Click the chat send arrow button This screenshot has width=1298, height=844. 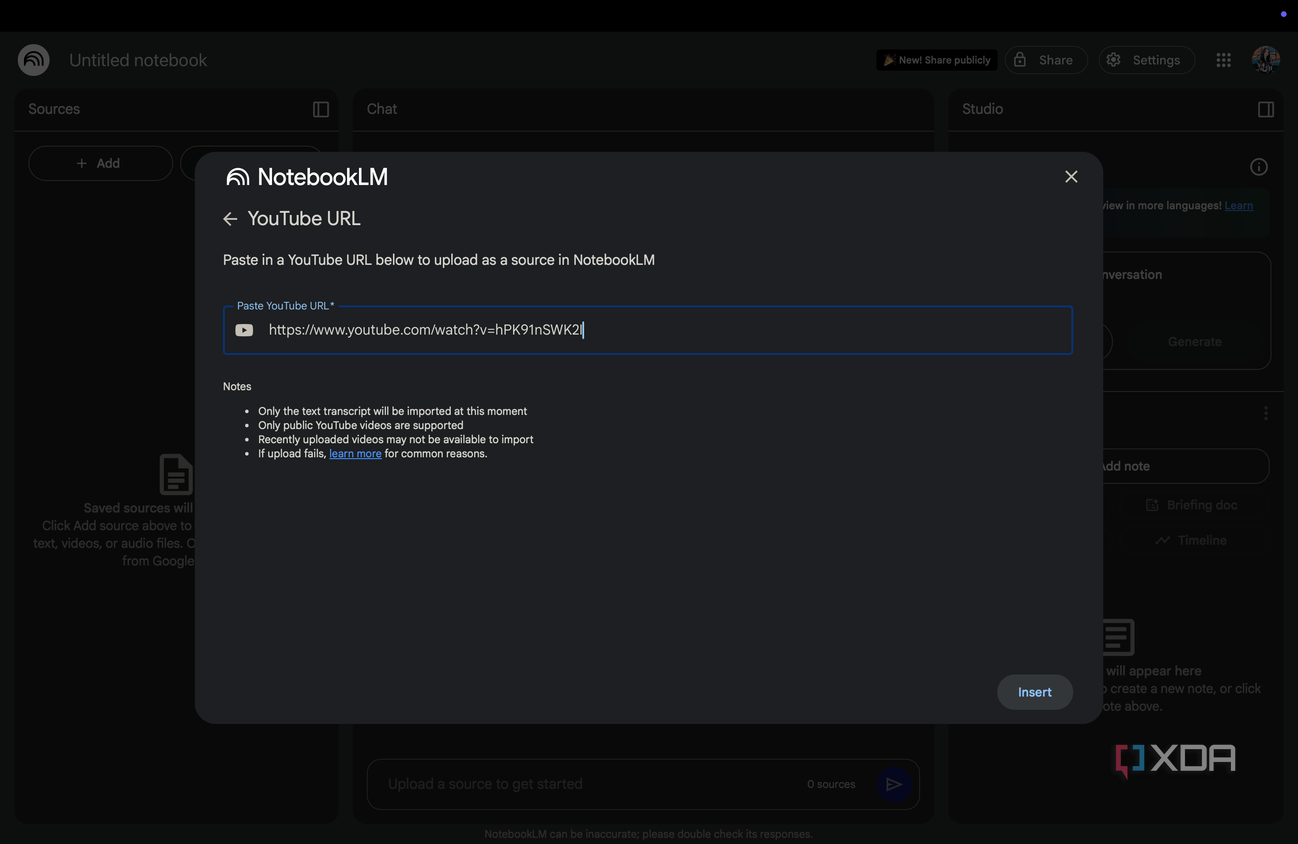click(x=894, y=784)
